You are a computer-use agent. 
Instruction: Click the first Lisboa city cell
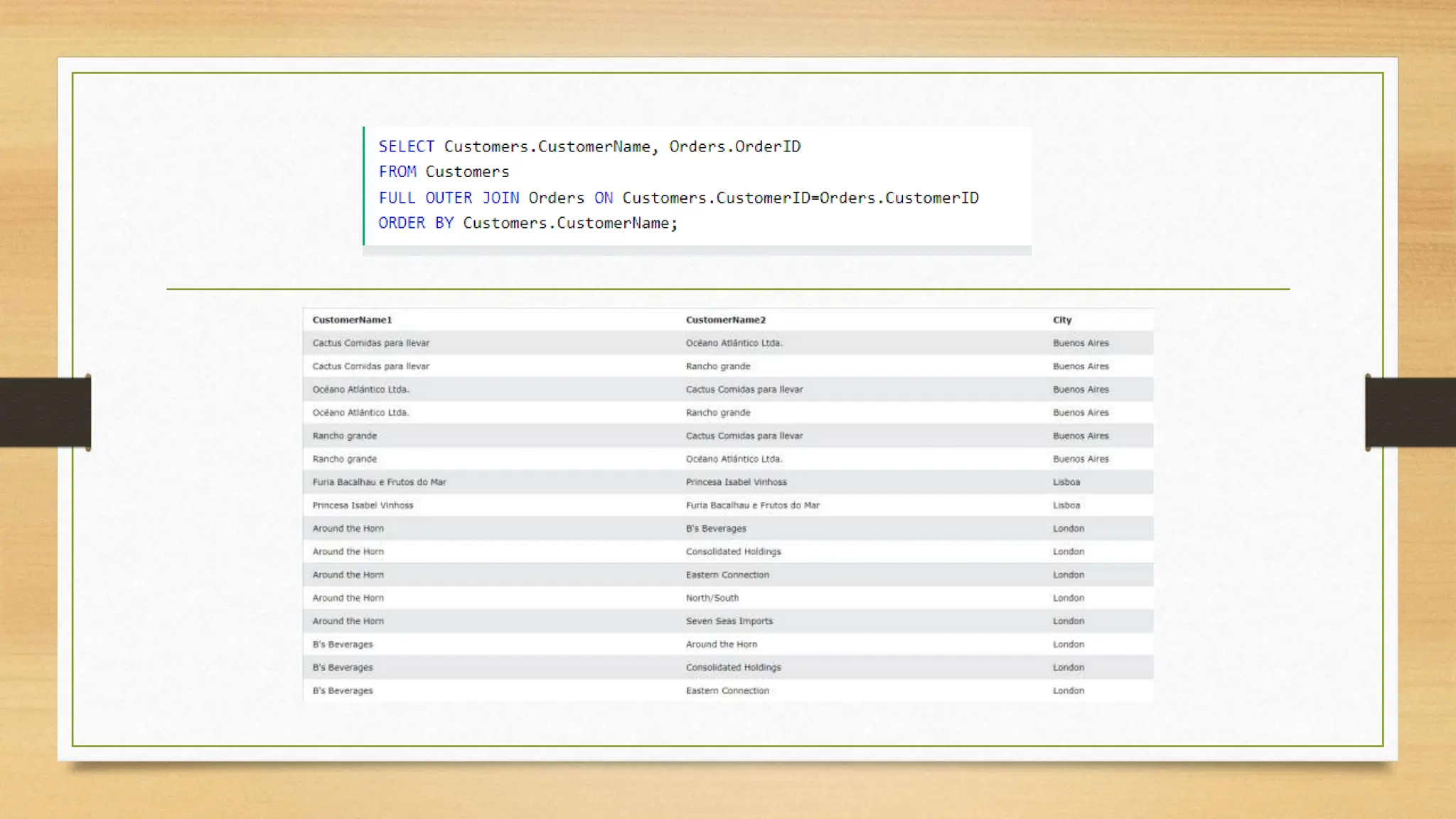(x=1066, y=482)
